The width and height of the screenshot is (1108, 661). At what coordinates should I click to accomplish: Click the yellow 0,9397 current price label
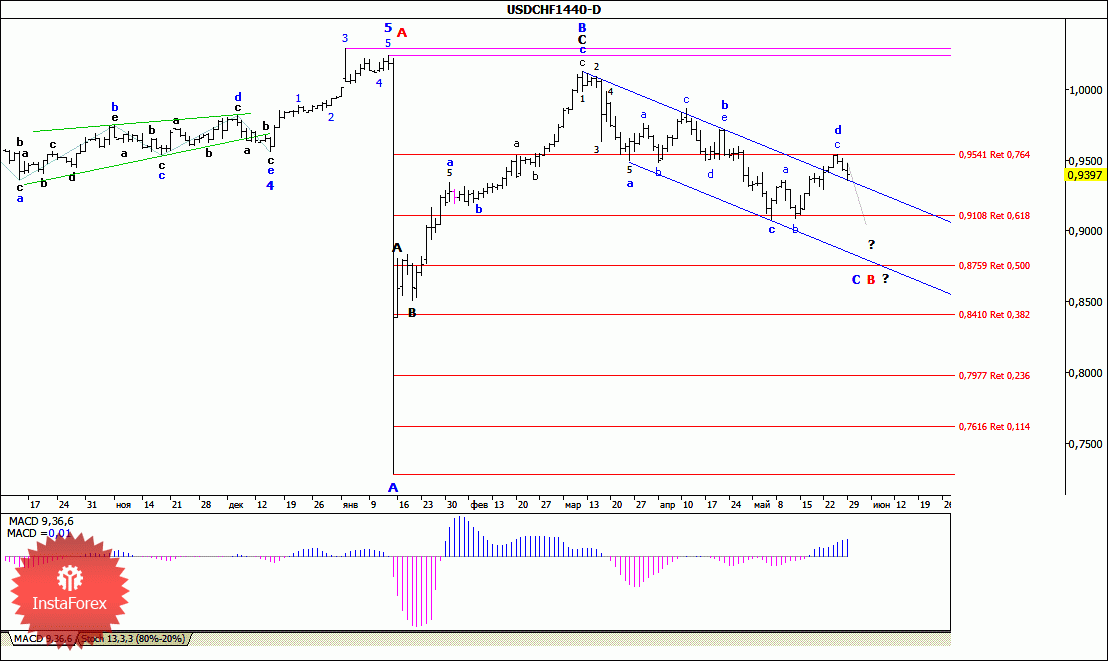click(1084, 175)
